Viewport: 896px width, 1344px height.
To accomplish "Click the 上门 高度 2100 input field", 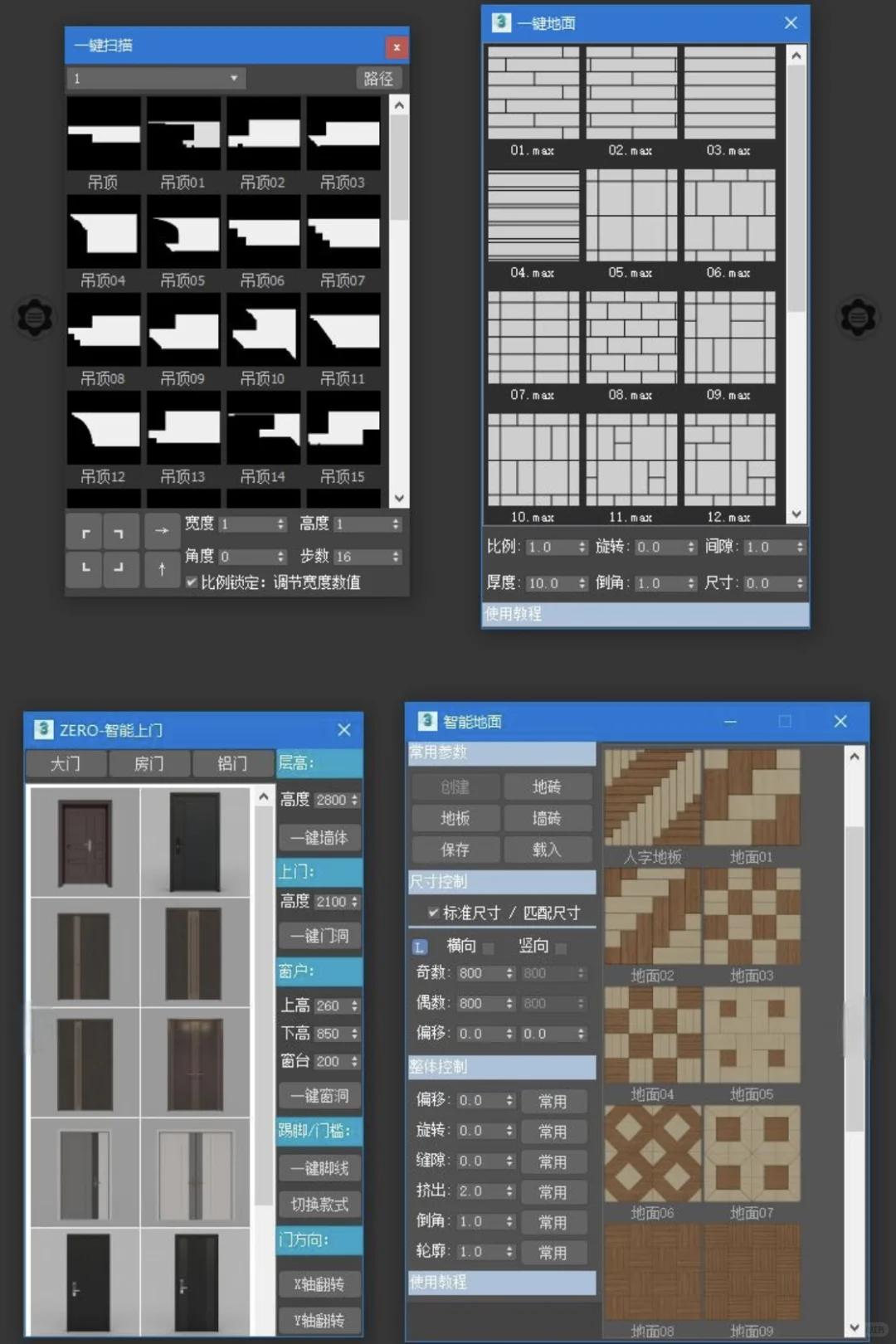I will 331,902.
